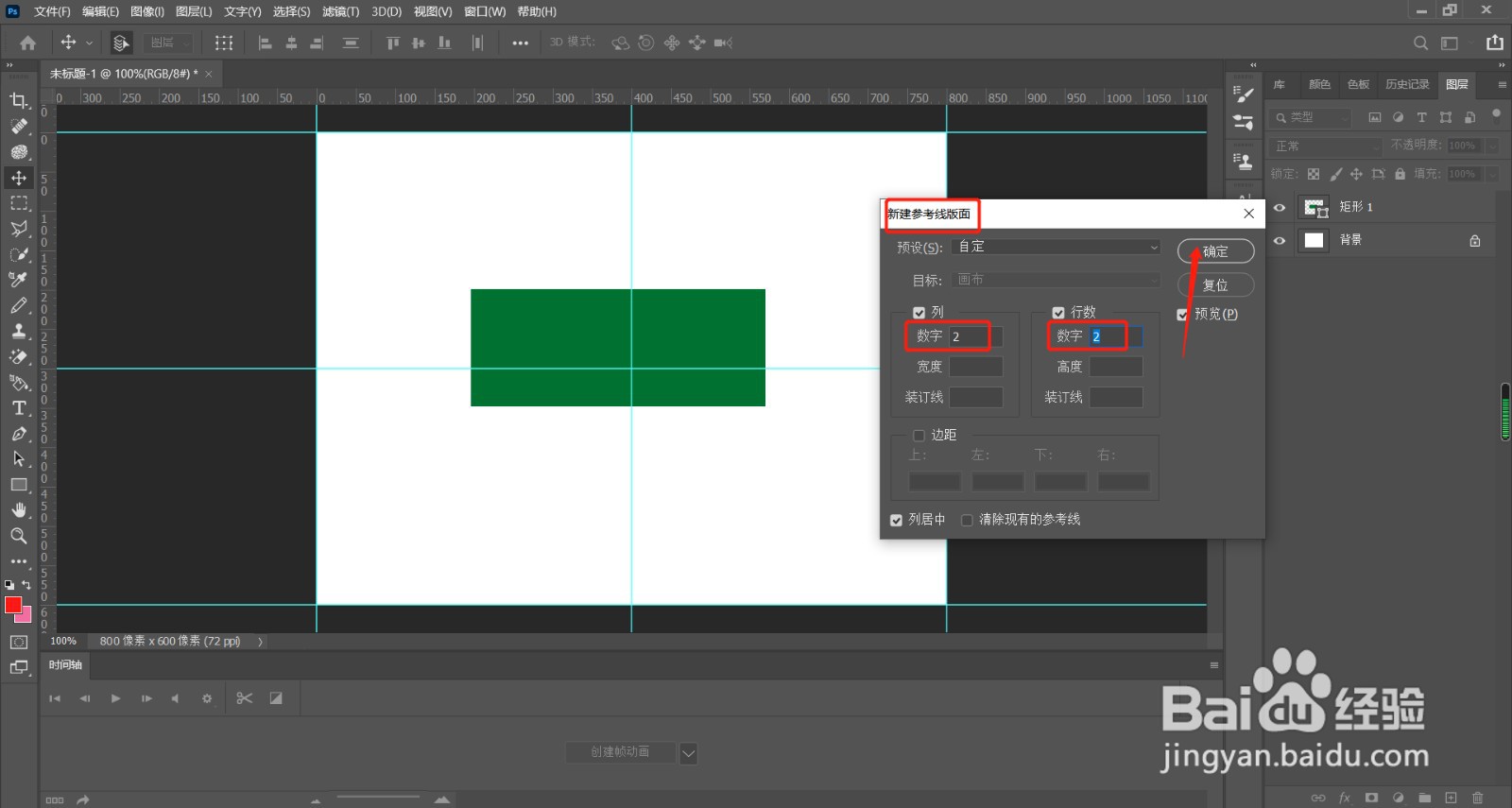
Task: Click the pink background color swatch
Action: 26,616
